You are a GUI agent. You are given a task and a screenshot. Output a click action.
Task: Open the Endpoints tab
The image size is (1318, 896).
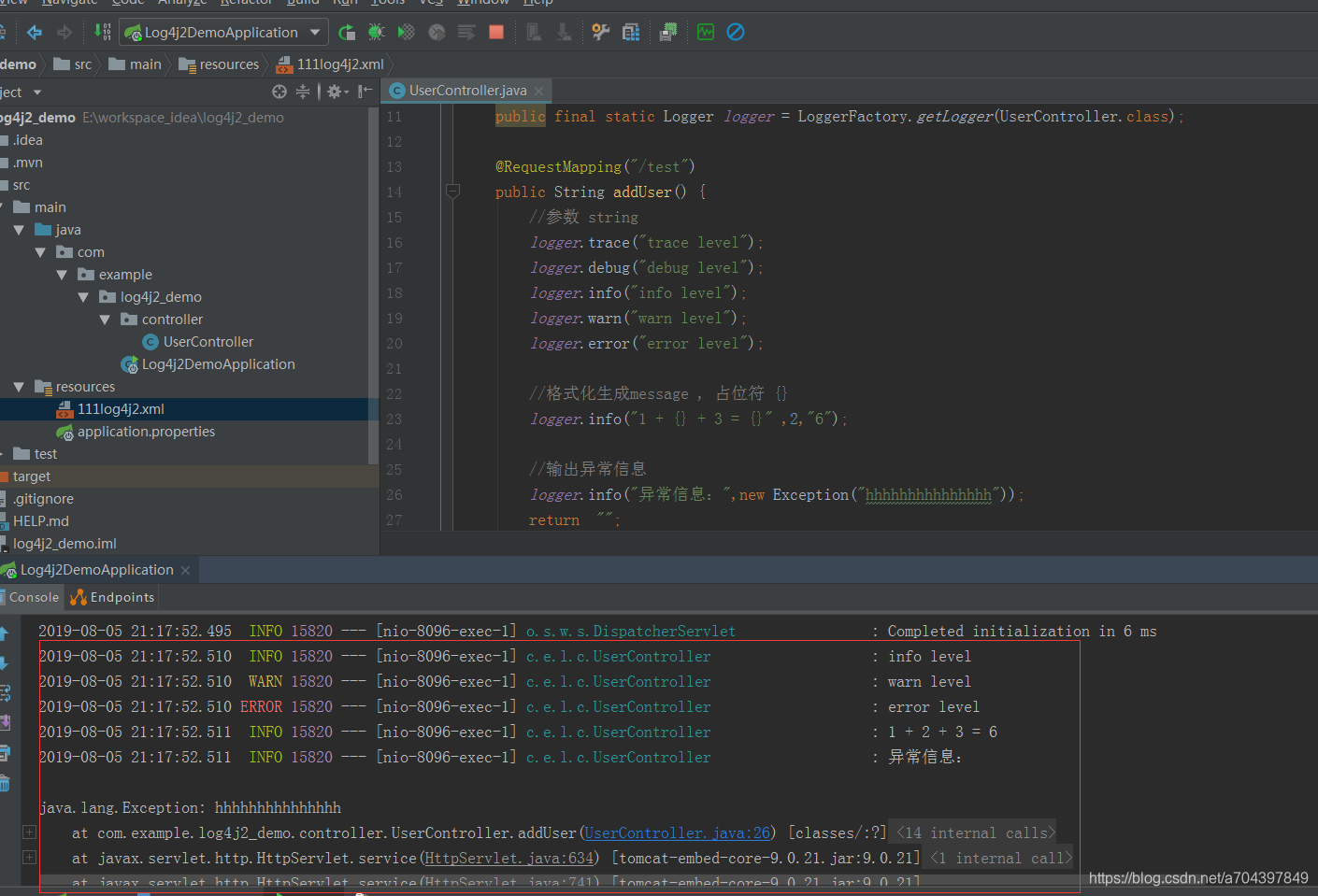coord(112,597)
